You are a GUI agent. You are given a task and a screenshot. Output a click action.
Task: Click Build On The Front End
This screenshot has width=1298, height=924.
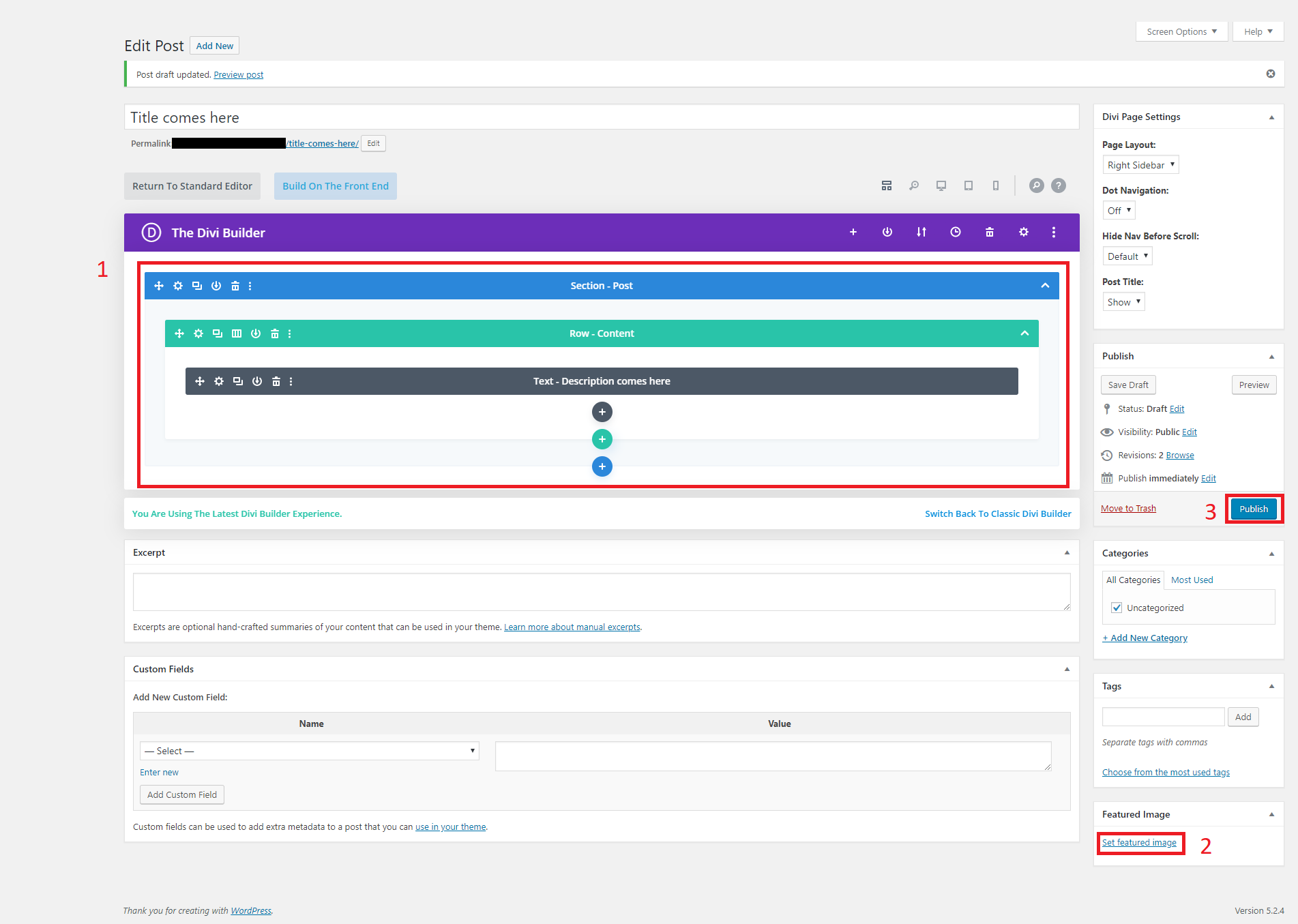(x=336, y=186)
